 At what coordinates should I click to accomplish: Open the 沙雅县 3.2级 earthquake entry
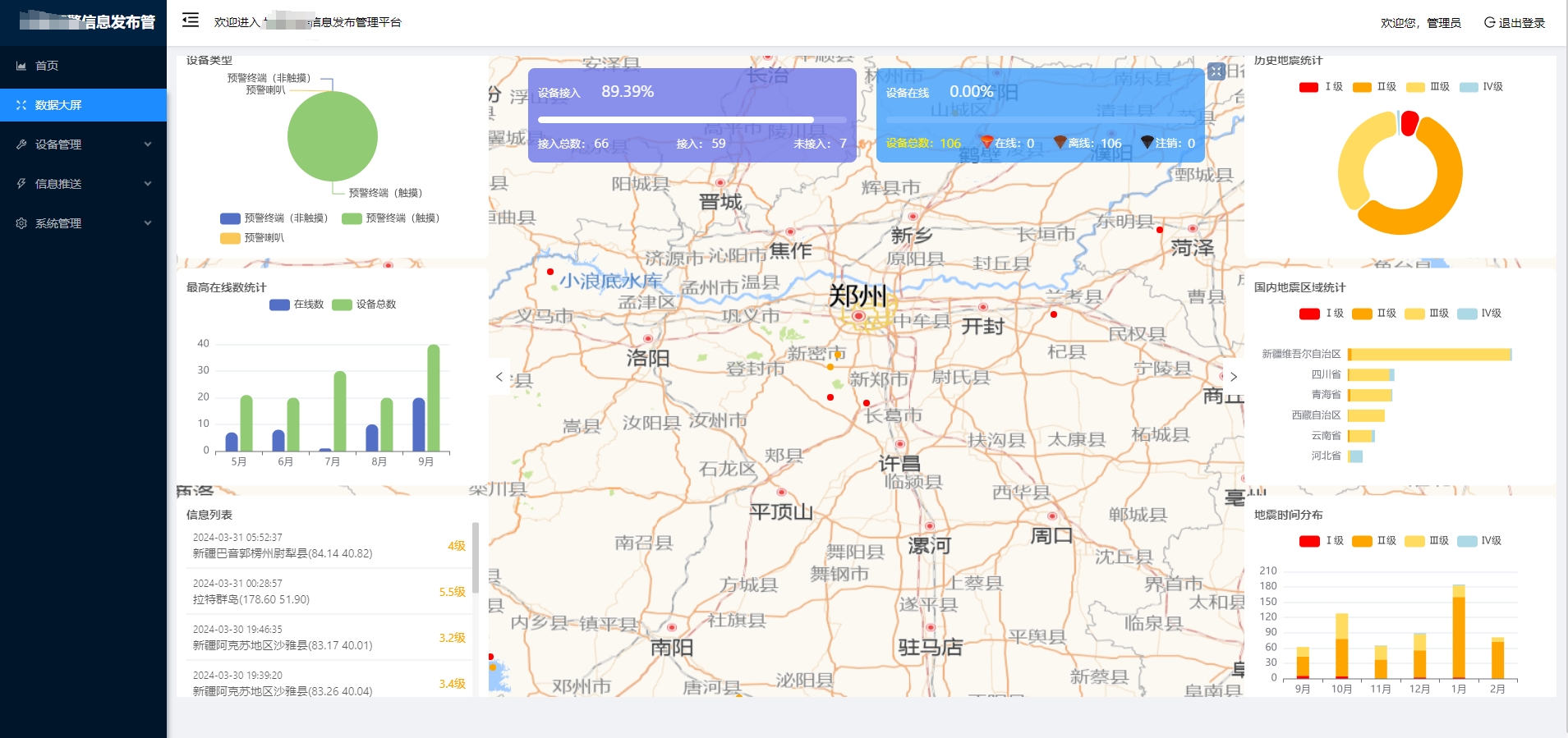click(329, 637)
